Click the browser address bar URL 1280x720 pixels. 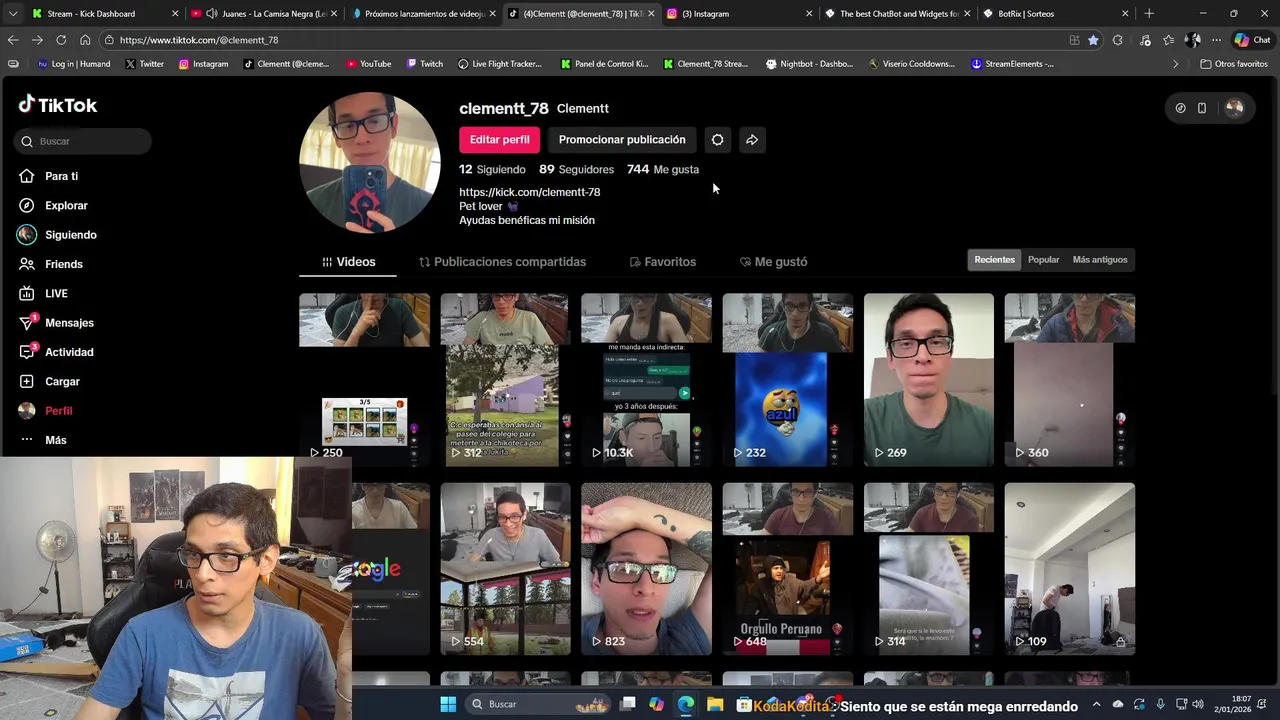(199, 40)
